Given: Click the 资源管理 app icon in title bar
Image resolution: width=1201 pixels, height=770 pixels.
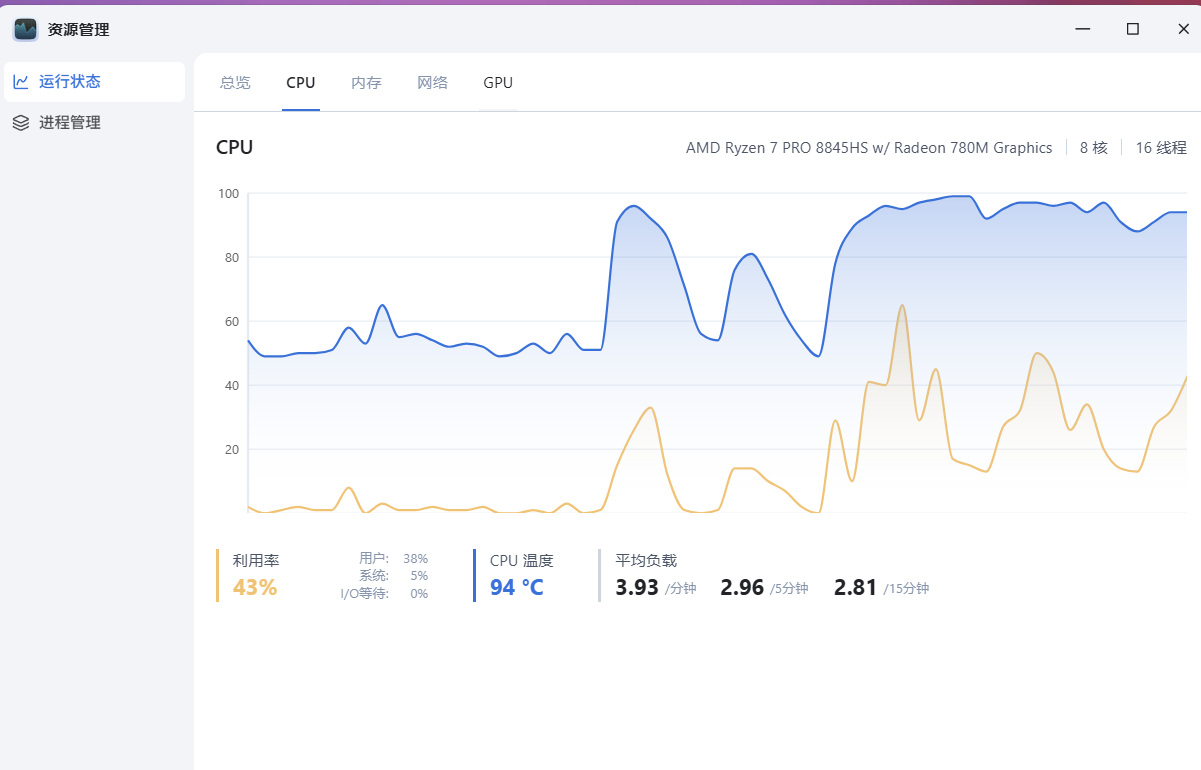Looking at the screenshot, I should [x=25, y=29].
